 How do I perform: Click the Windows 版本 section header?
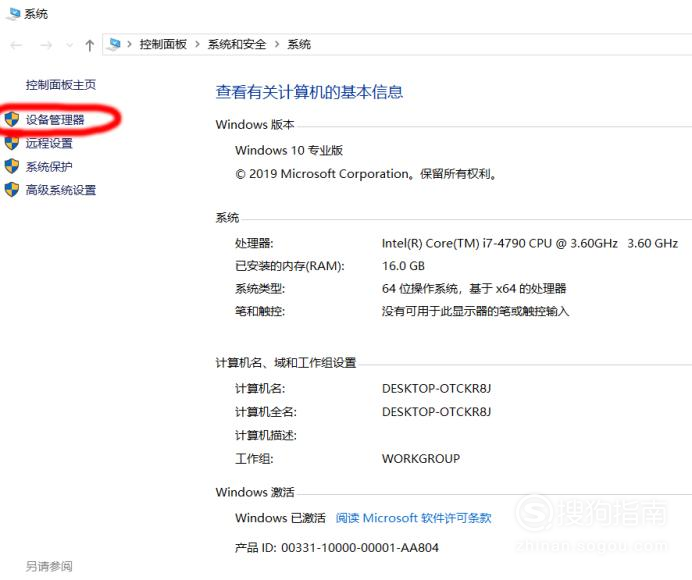255,124
